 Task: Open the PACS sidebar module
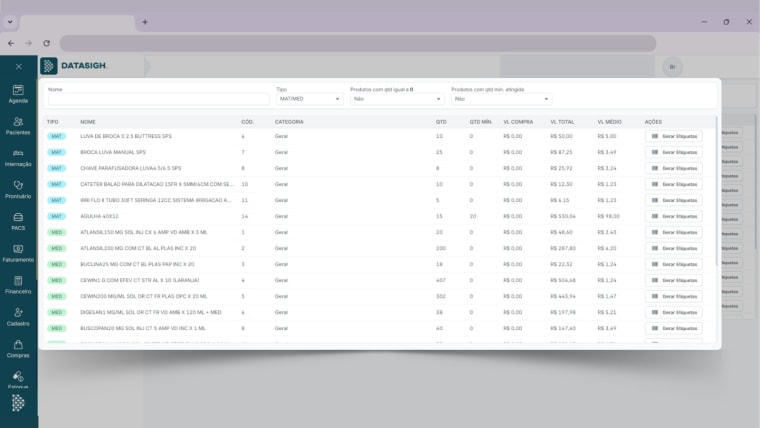tap(18, 222)
